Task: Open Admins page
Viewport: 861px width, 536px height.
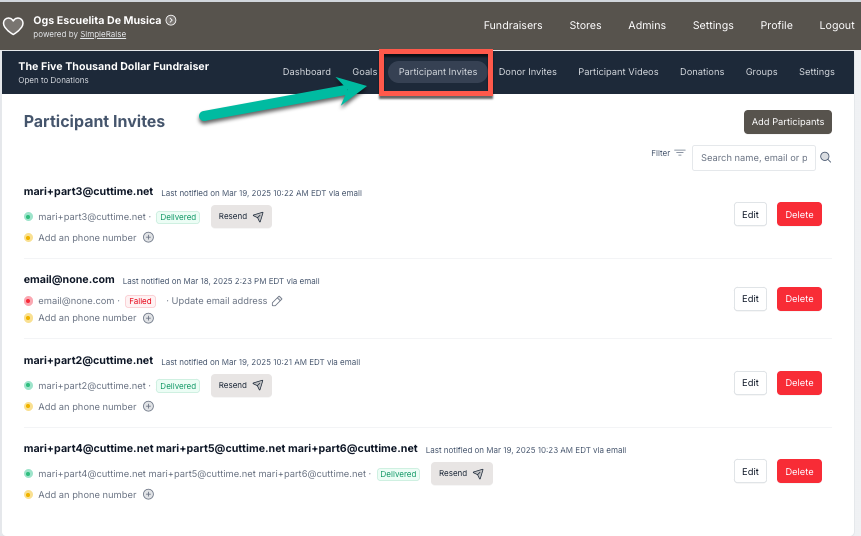Action: 647,25
